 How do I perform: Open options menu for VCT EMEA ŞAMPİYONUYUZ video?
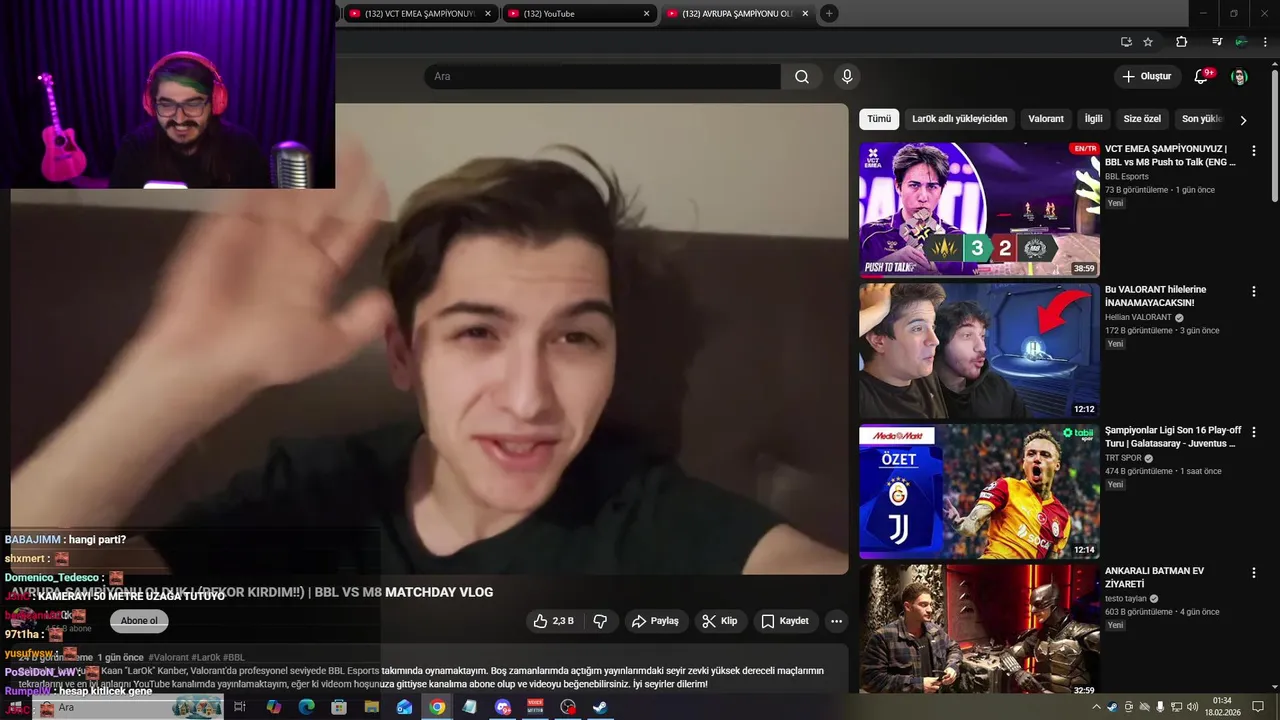[1253, 151]
